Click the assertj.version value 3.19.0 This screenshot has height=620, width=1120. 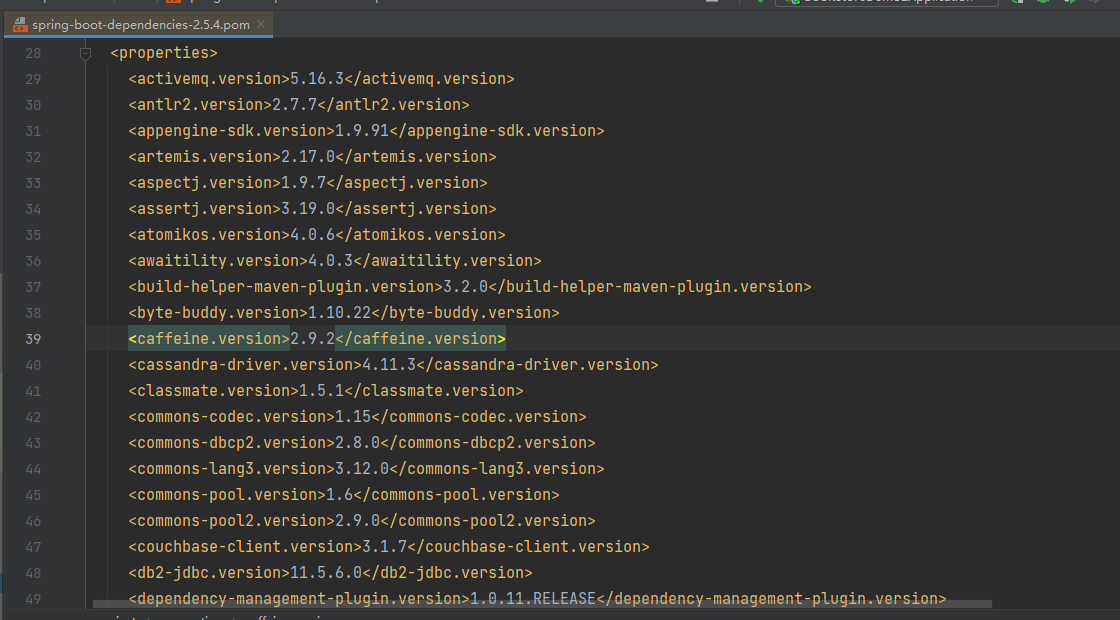click(x=308, y=209)
